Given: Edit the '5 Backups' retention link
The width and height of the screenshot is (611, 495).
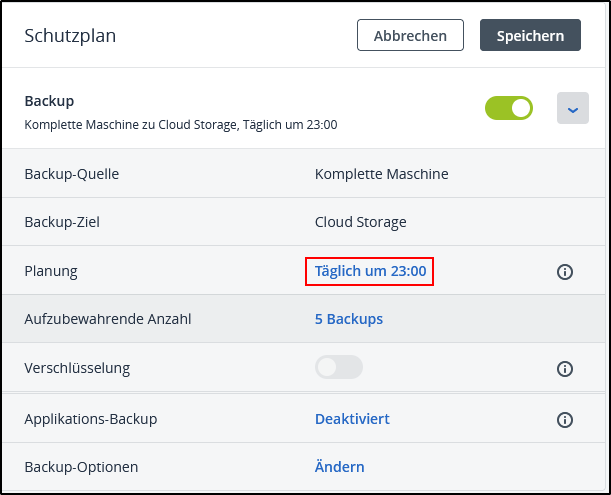Looking at the screenshot, I should click(x=348, y=319).
